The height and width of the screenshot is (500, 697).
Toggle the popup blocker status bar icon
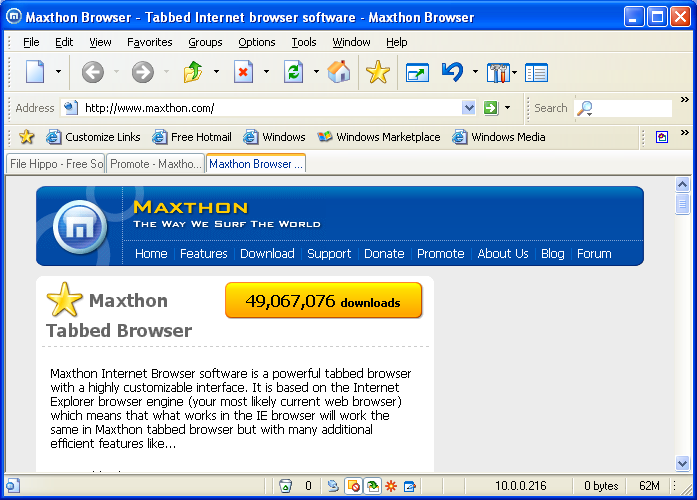(x=353, y=486)
